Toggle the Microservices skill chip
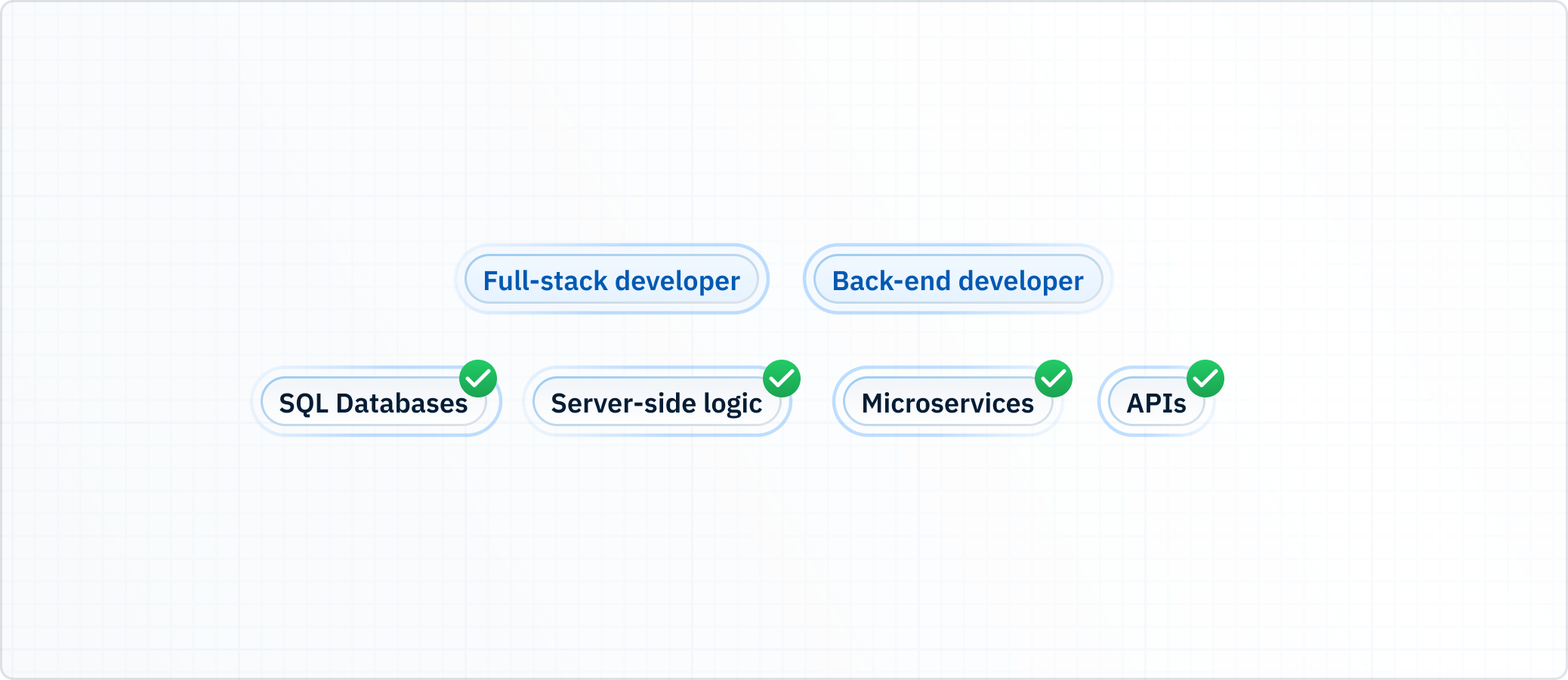The width and height of the screenshot is (1568, 680). click(x=947, y=403)
